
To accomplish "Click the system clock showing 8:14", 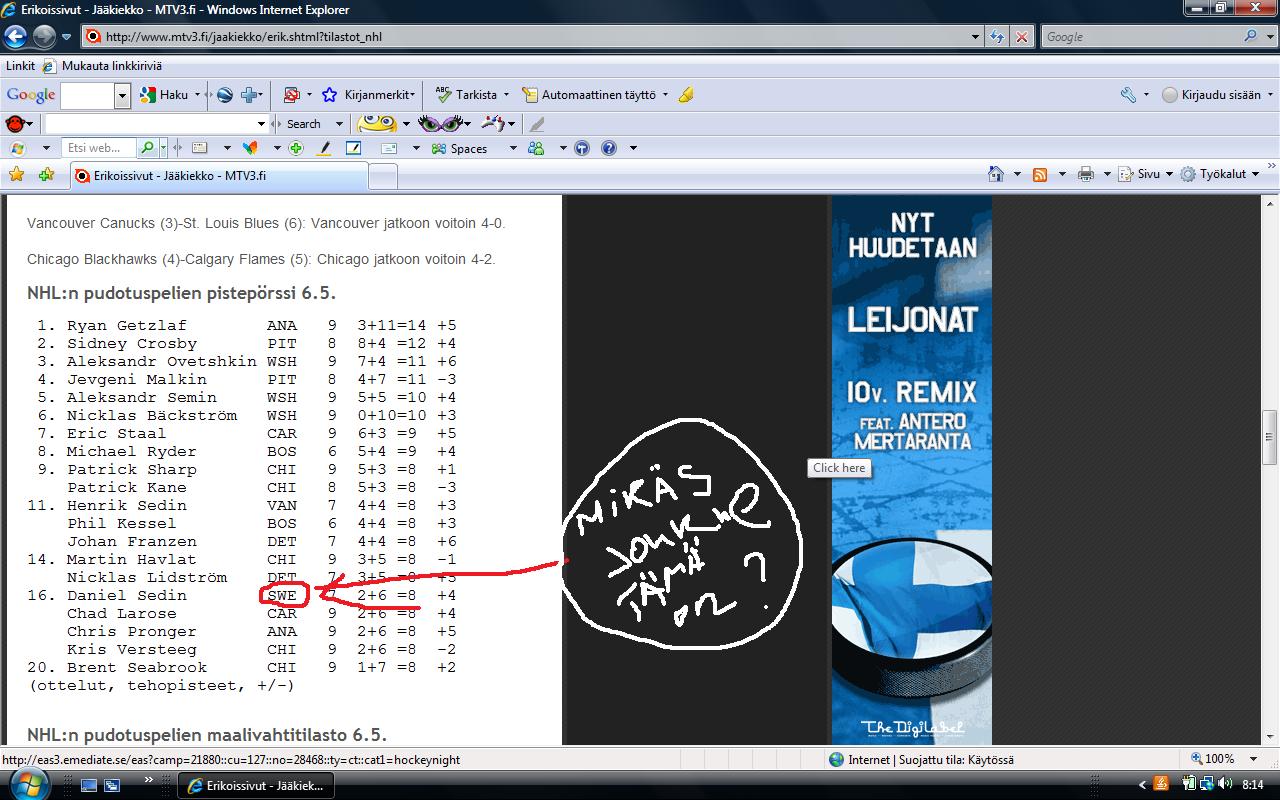I will pos(1253,785).
